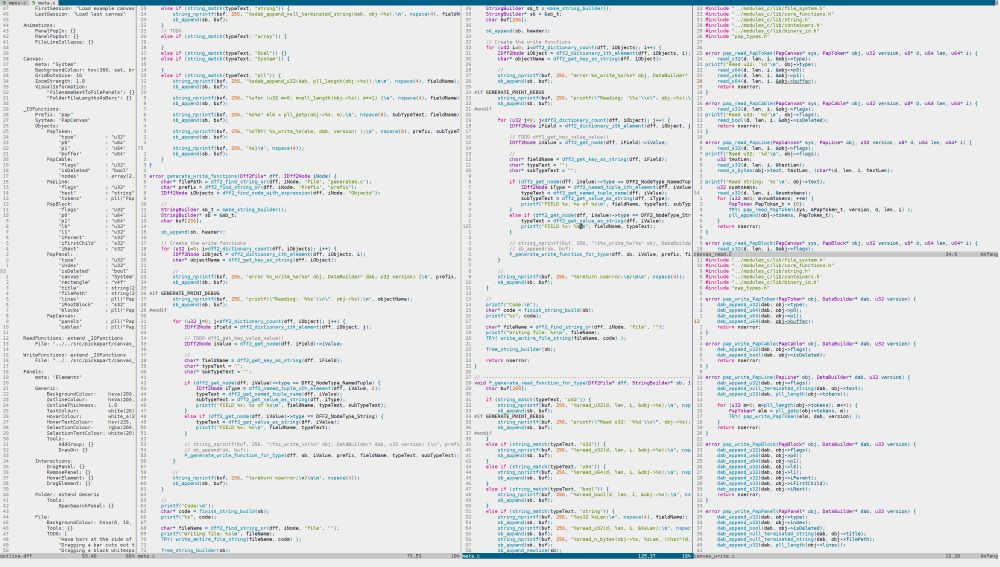The height and width of the screenshot is (567, 1000).
Task: Click the AddGroup: {} entry
Action: point(76,444)
